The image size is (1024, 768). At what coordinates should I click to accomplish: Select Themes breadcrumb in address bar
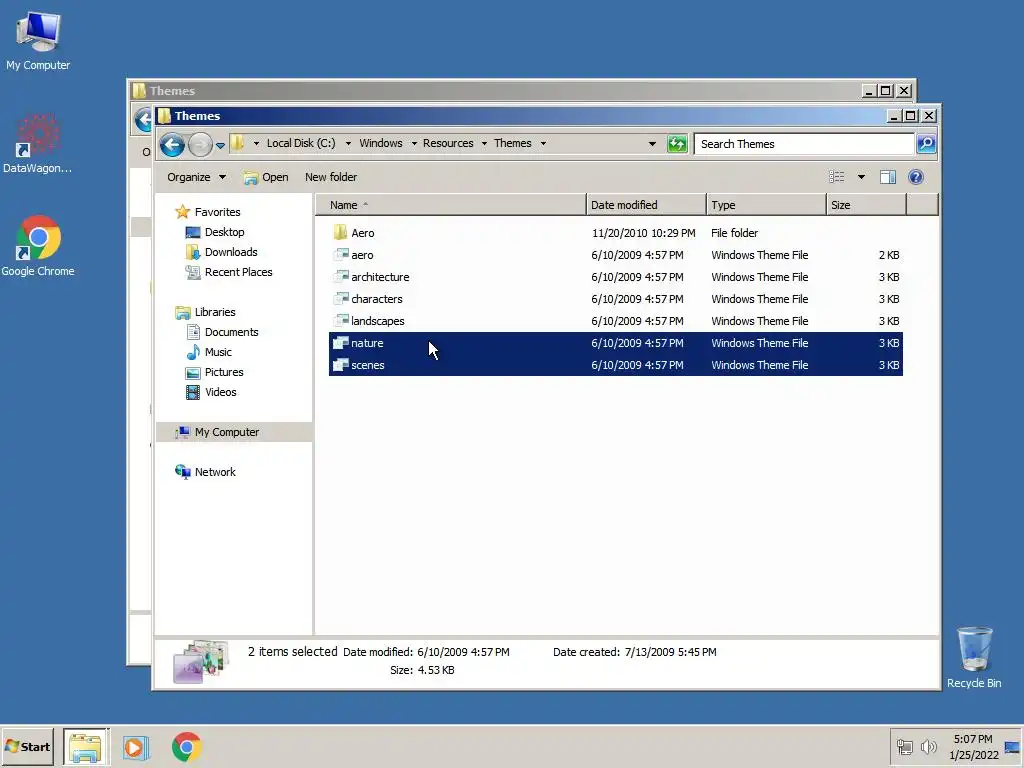tap(513, 143)
